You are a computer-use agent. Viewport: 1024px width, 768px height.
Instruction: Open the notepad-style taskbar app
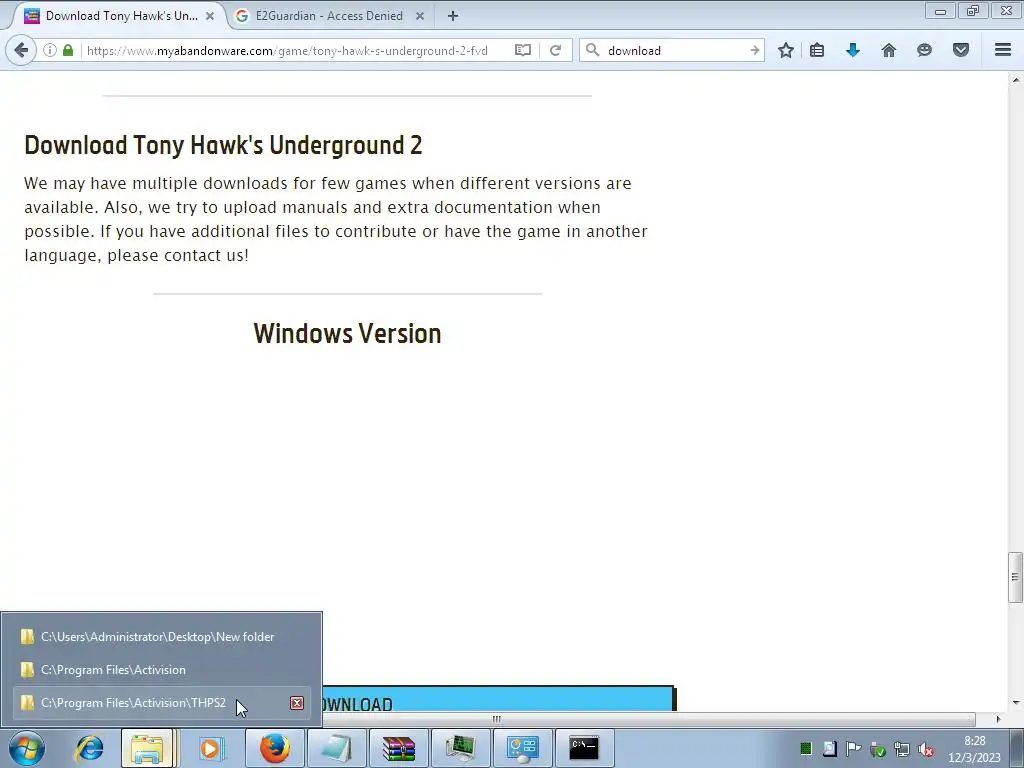(336, 748)
